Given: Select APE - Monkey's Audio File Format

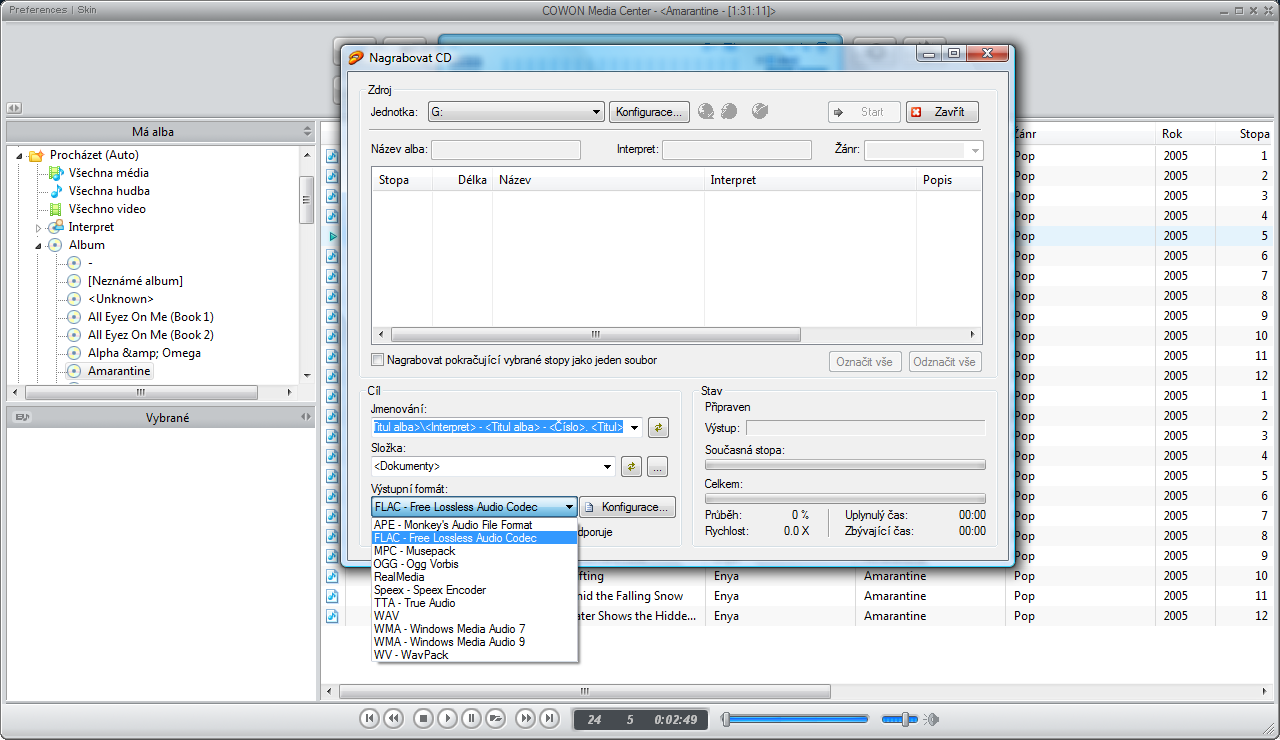Looking at the screenshot, I should point(474,525).
